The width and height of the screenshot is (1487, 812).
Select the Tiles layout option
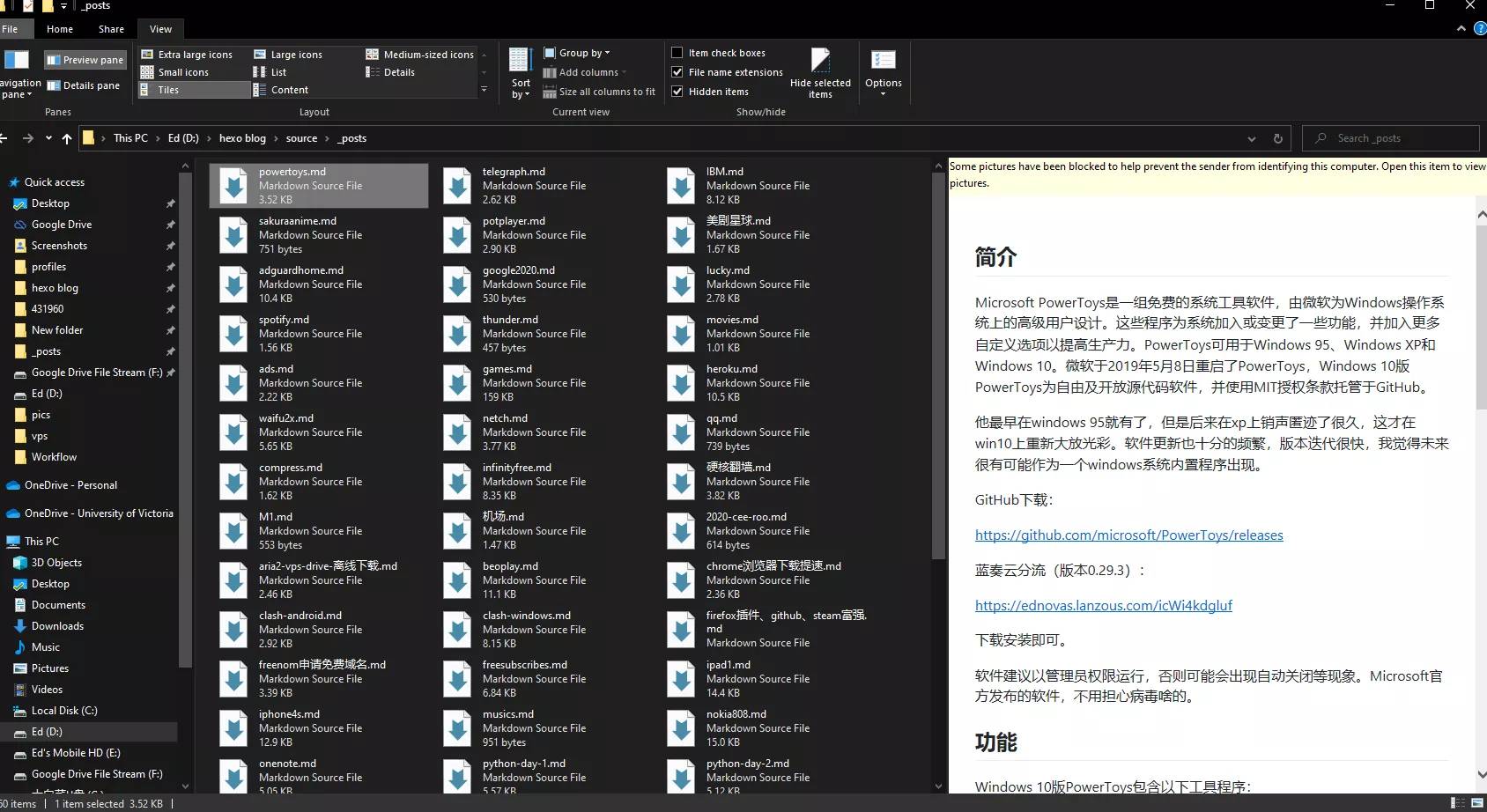click(x=194, y=90)
